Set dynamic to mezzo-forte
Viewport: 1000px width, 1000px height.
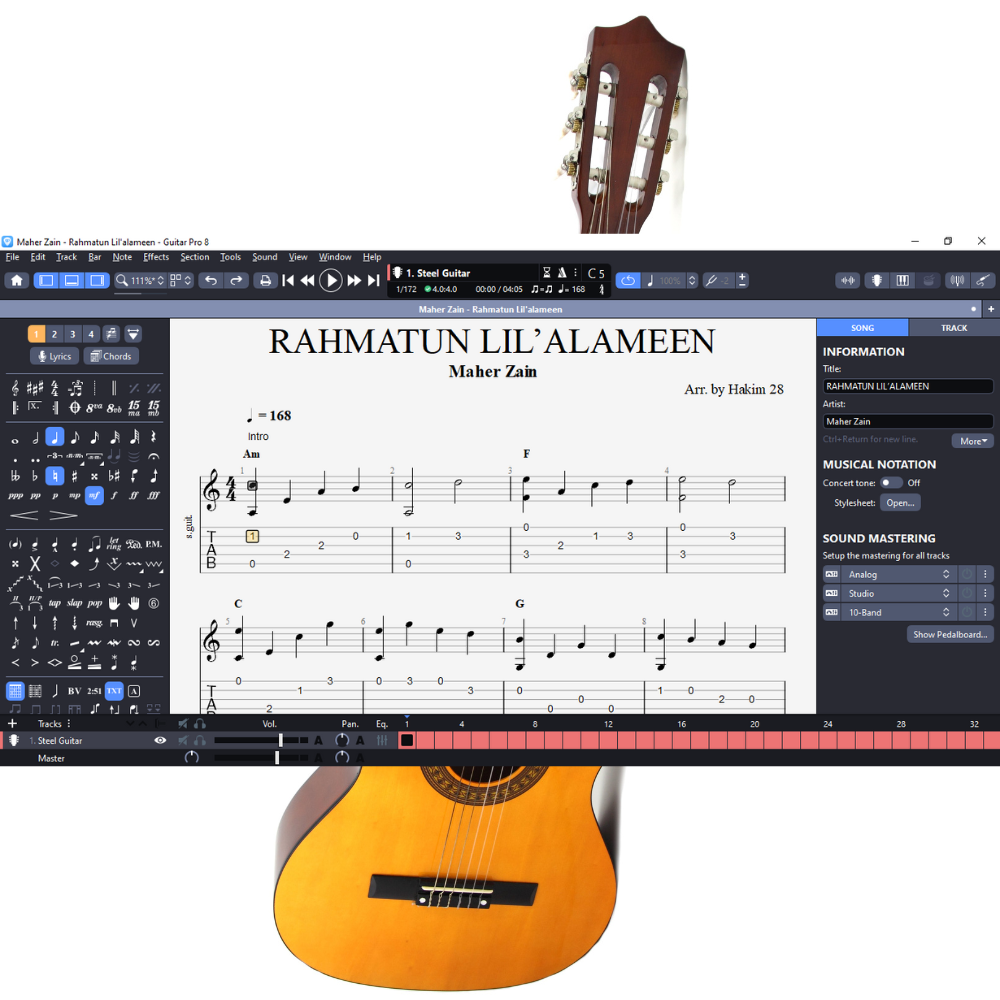(94, 496)
